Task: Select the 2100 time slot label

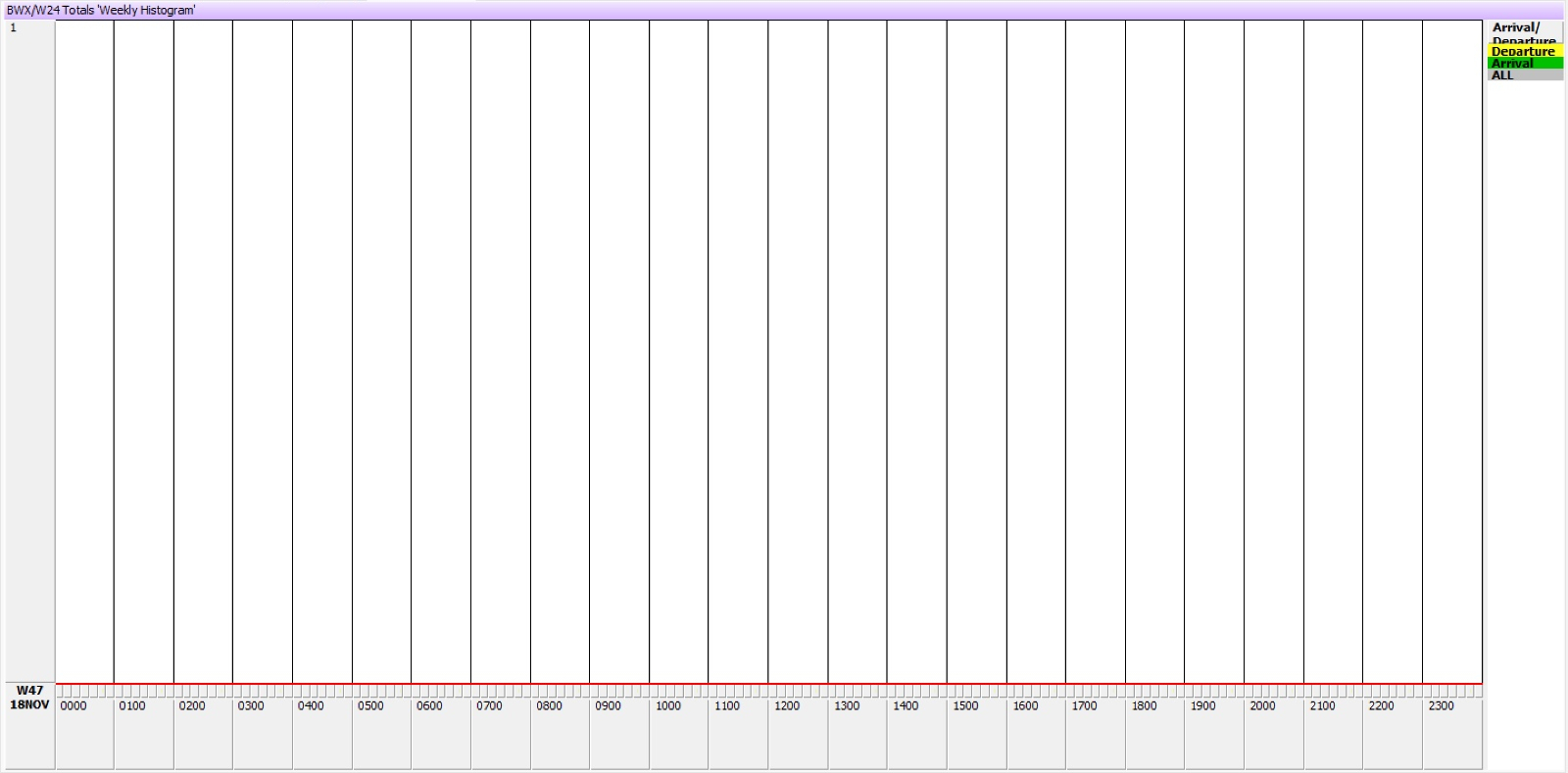Action: [x=1322, y=705]
